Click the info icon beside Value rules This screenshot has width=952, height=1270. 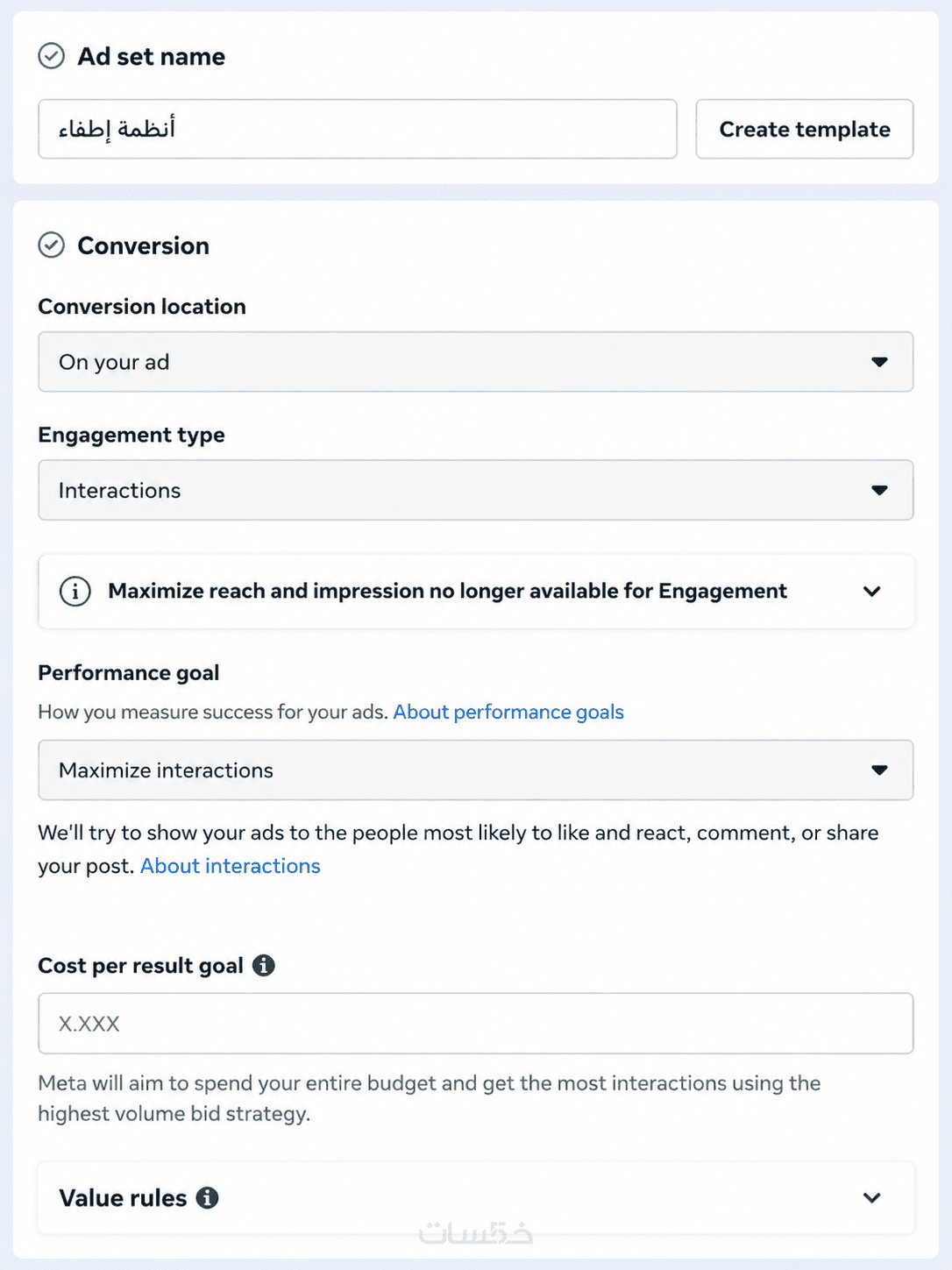(x=207, y=1197)
